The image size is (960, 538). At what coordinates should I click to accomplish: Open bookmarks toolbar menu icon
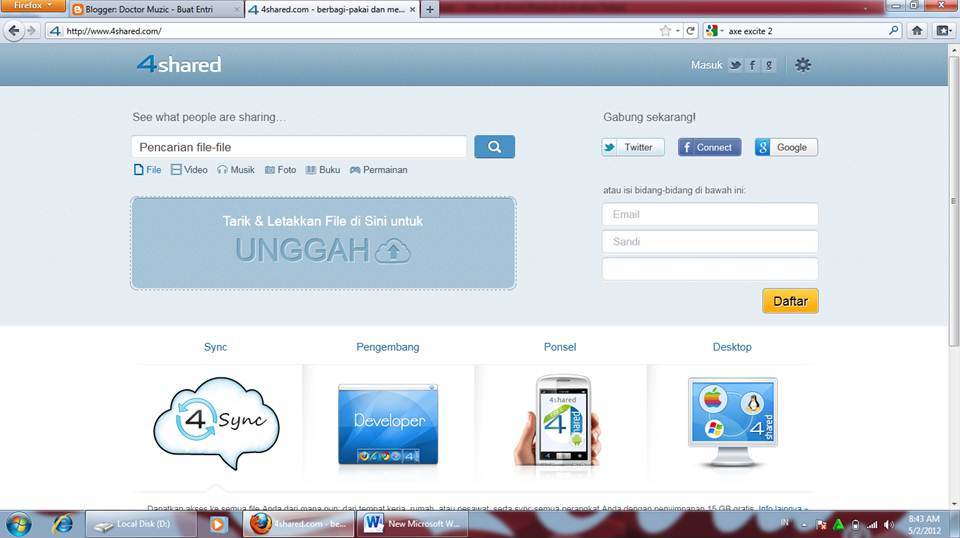943,31
